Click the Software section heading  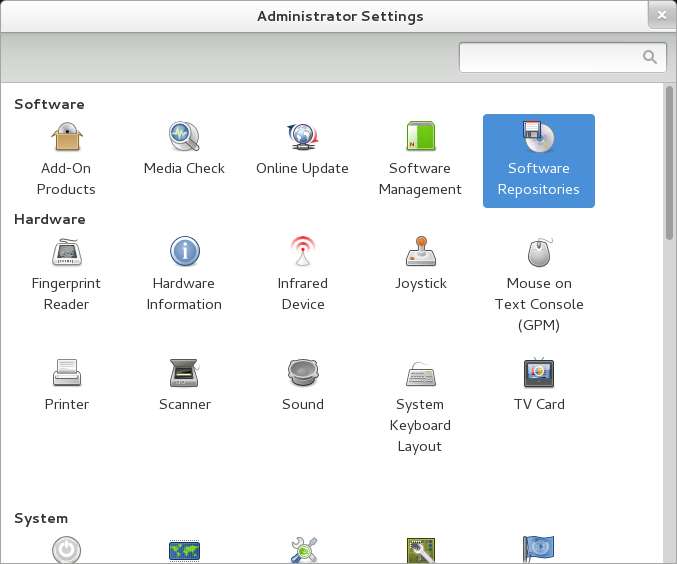tap(49, 104)
